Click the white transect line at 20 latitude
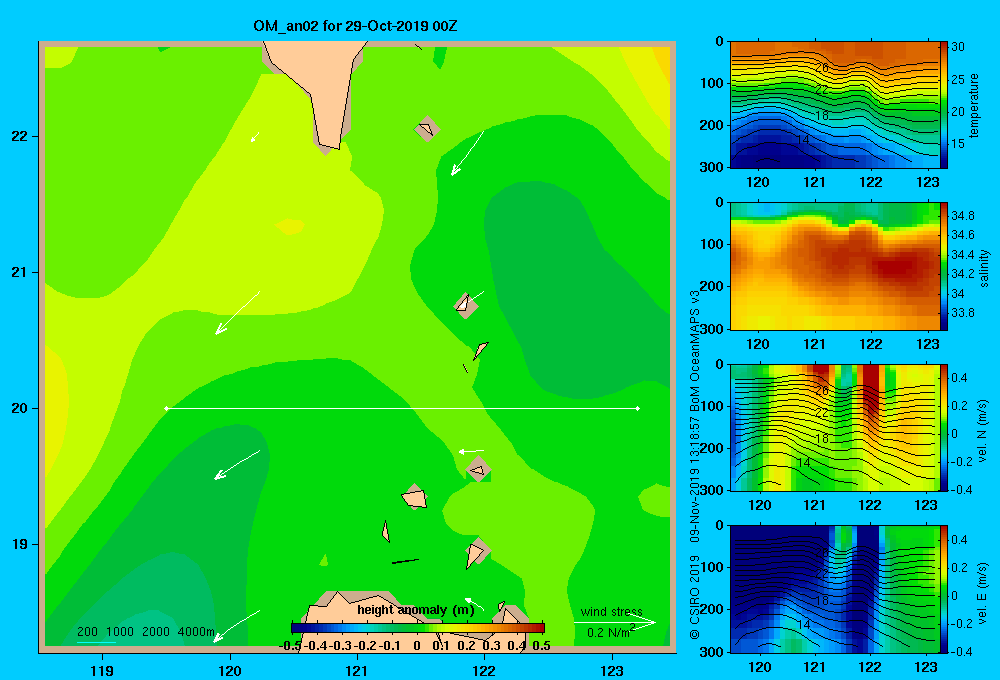The width and height of the screenshot is (1000, 680). click(x=402, y=408)
